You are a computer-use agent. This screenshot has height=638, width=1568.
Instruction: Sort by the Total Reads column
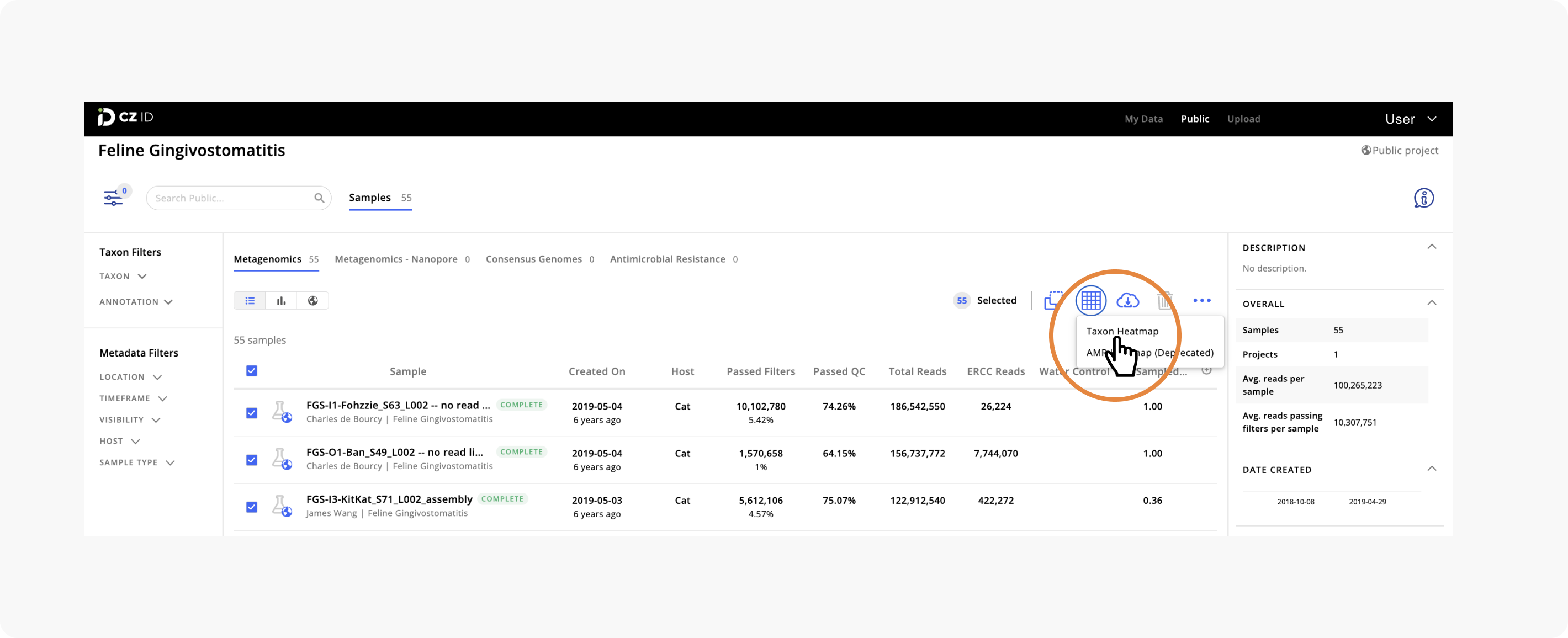pyautogui.click(x=917, y=371)
